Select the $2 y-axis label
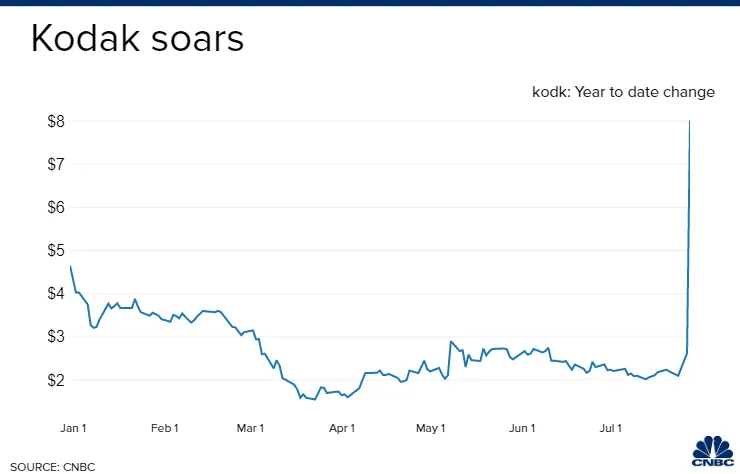The width and height of the screenshot is (740, 474). pos(55,380)
